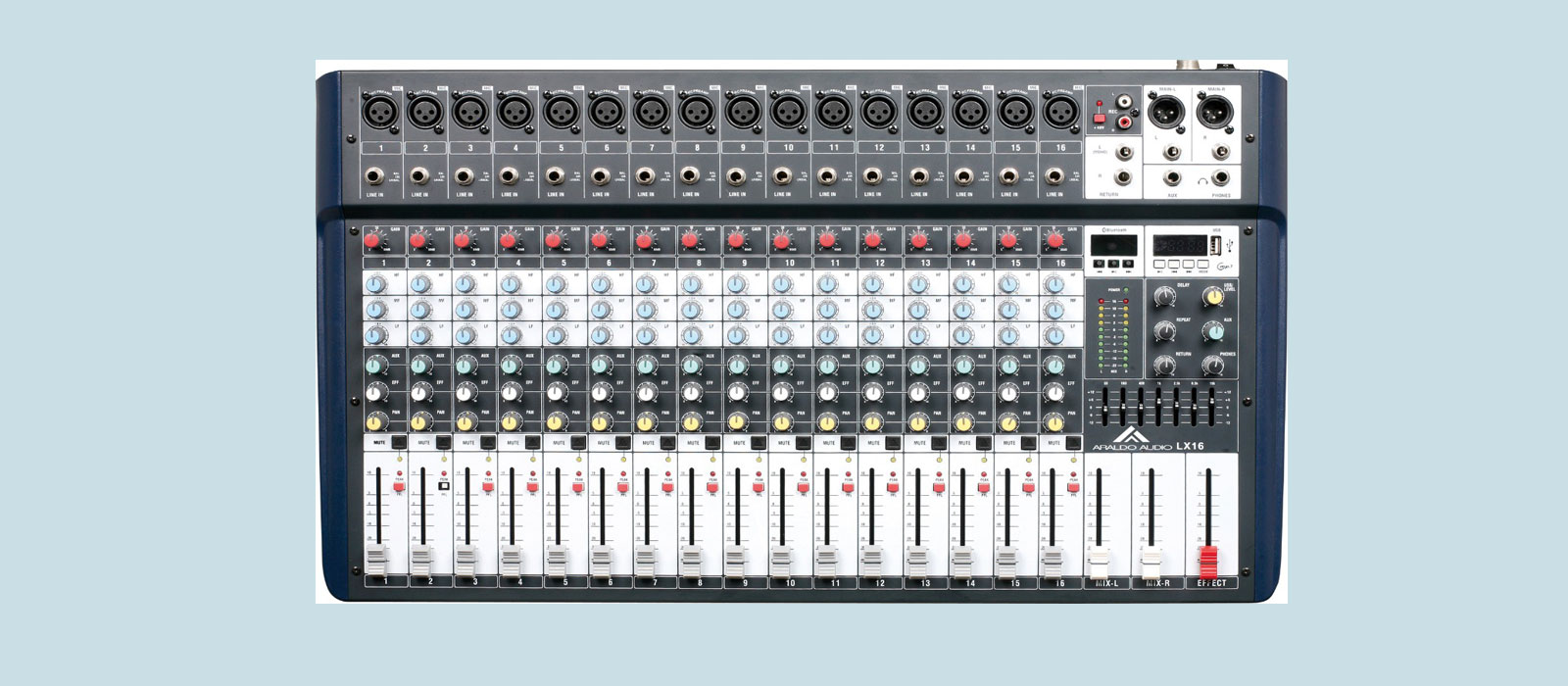The width and height of the screenshot is (1568, 686).
Task: Toggle the channel 7 PFL button
Action: pos(668,487)
